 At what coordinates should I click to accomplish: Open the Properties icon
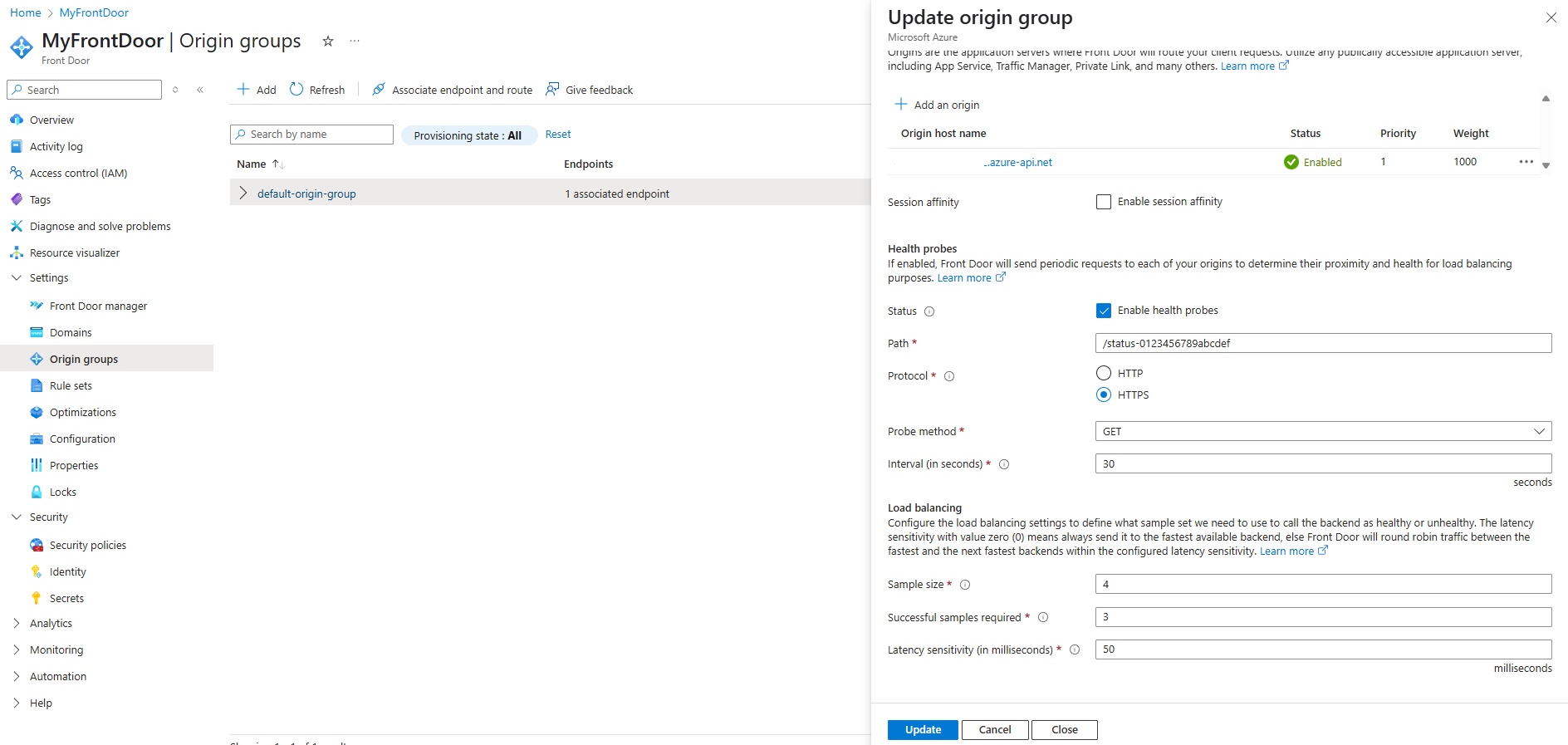click(x=37, y=465)
